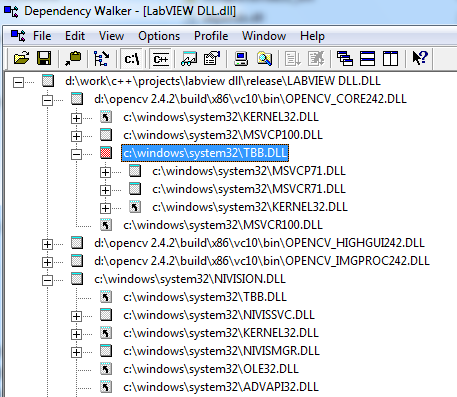Expand the MSVCP71.DLL node
This screenshot has width=457, height=397.
click(105, 172)
